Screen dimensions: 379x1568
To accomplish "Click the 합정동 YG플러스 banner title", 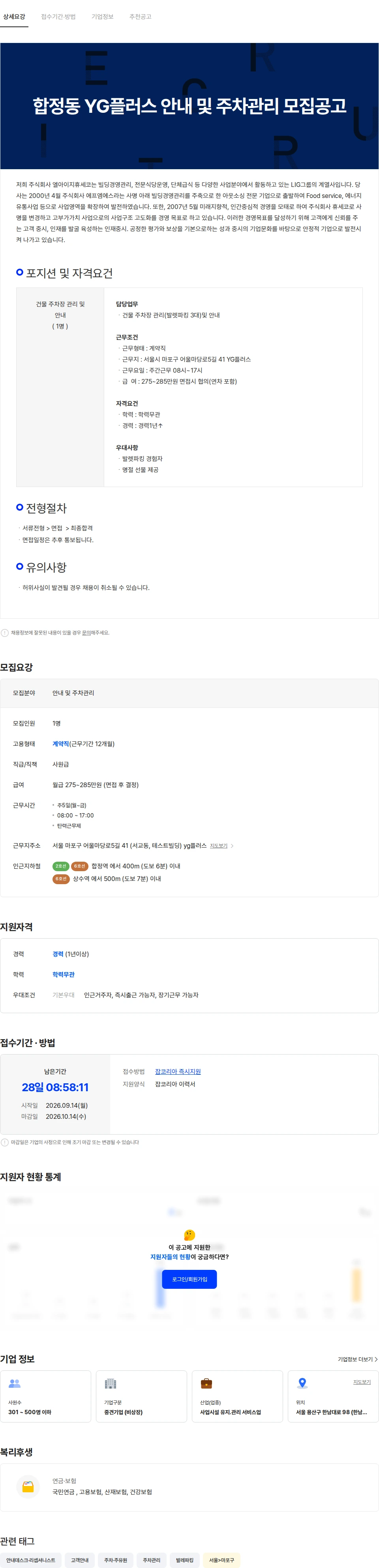I will [189, 106].
